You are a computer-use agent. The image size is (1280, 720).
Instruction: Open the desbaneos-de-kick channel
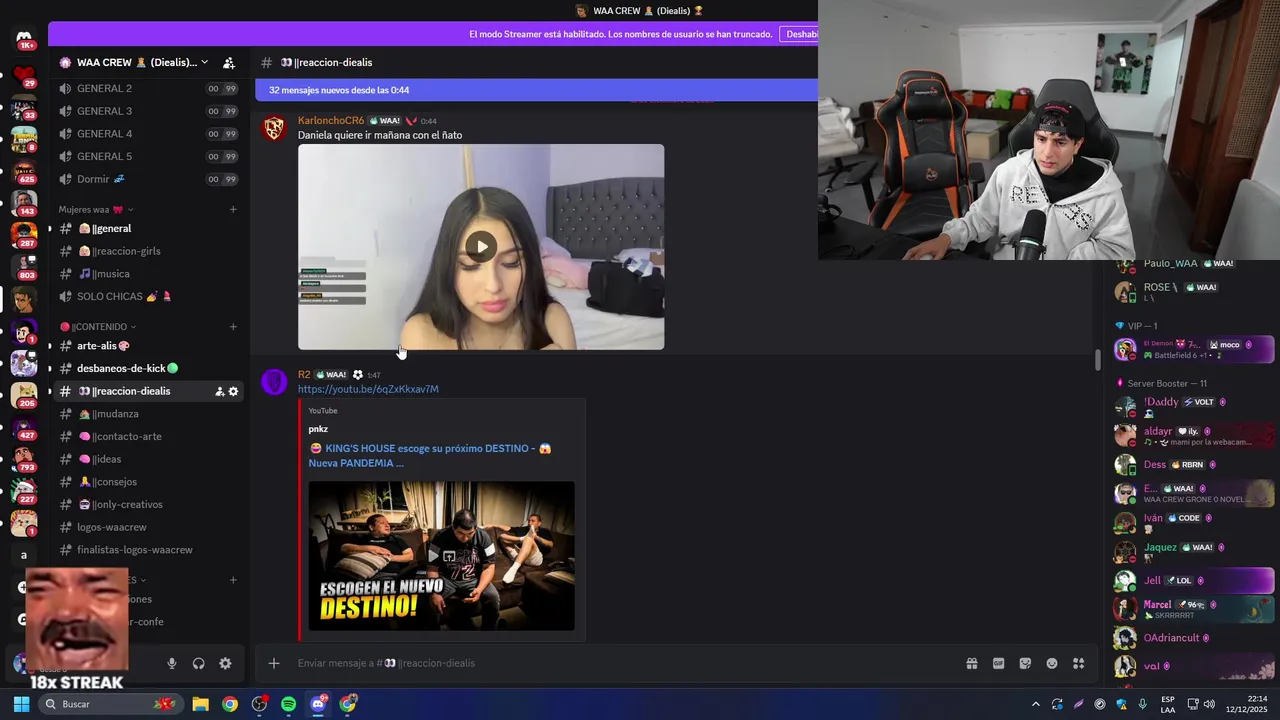point(147,368)
